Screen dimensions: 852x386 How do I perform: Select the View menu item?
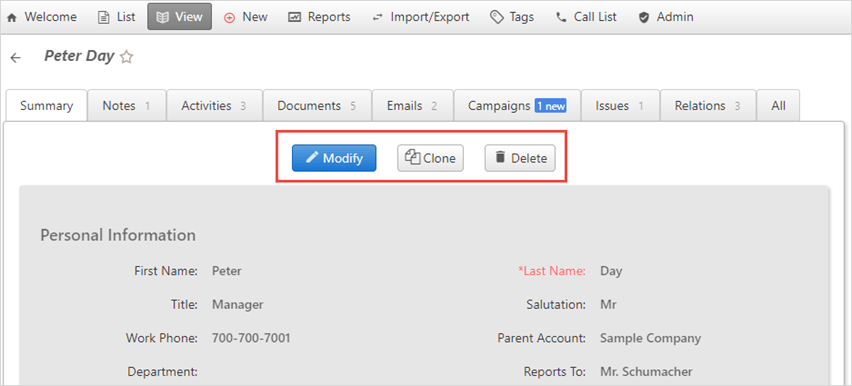tap(179, 17)
